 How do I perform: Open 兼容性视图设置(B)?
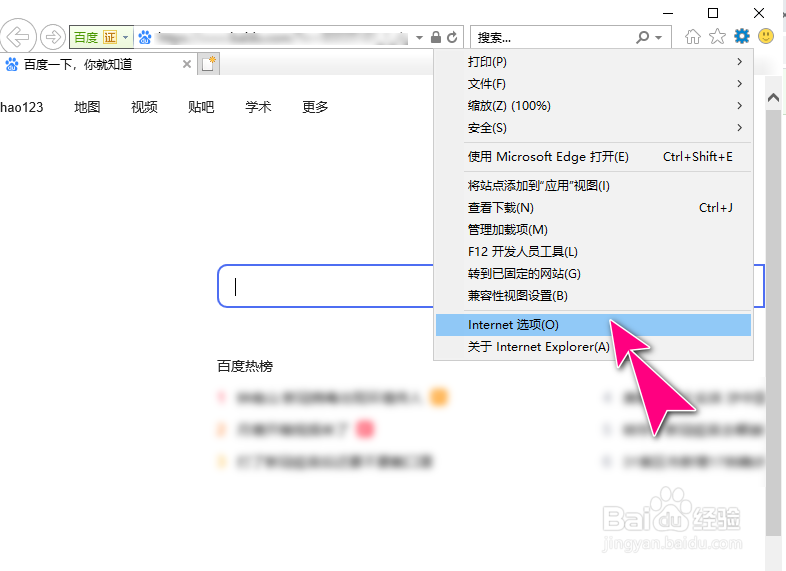coord(594,296)
